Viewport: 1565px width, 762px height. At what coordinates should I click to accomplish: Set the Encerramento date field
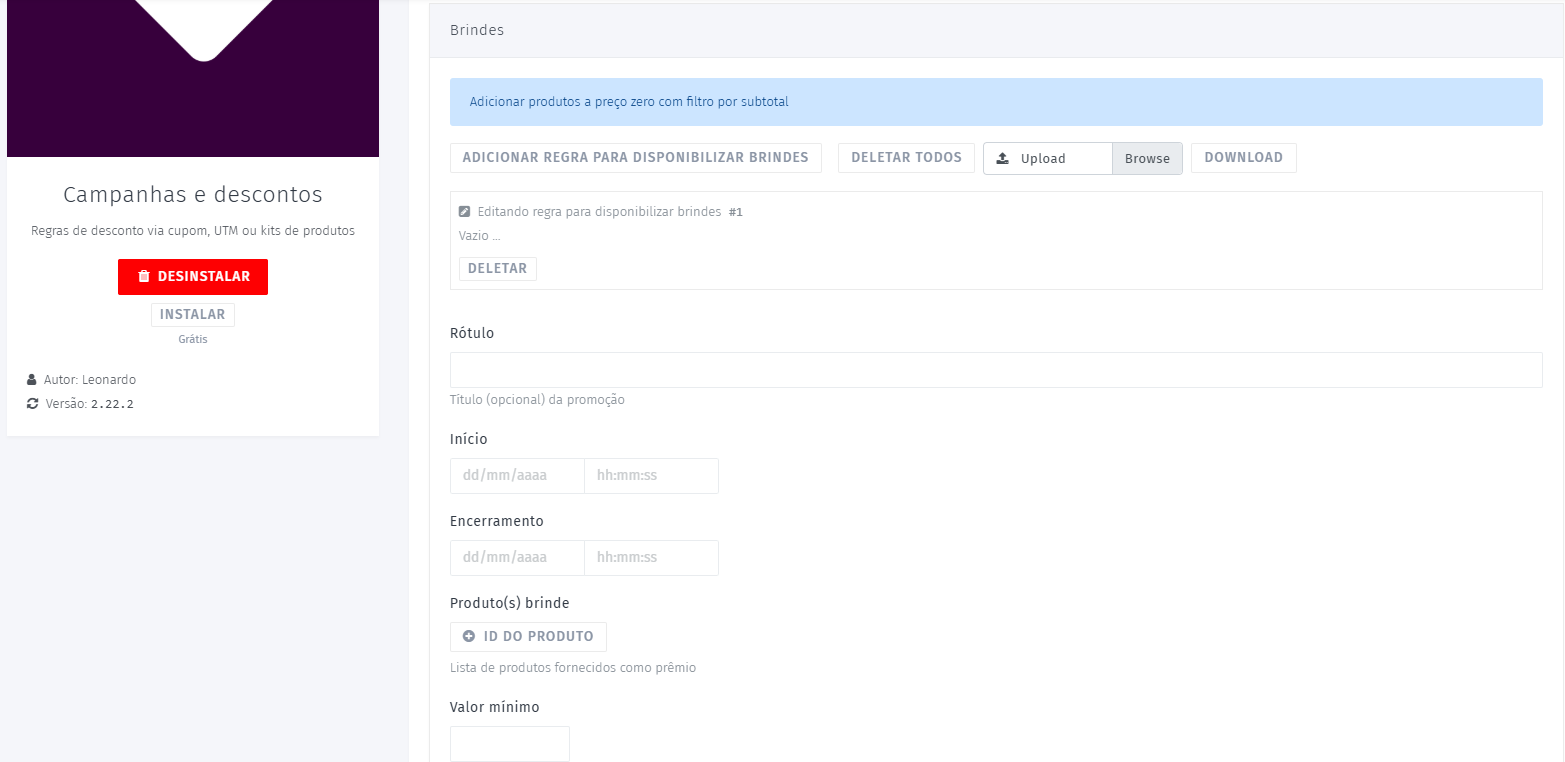click(x=517, y=558)
